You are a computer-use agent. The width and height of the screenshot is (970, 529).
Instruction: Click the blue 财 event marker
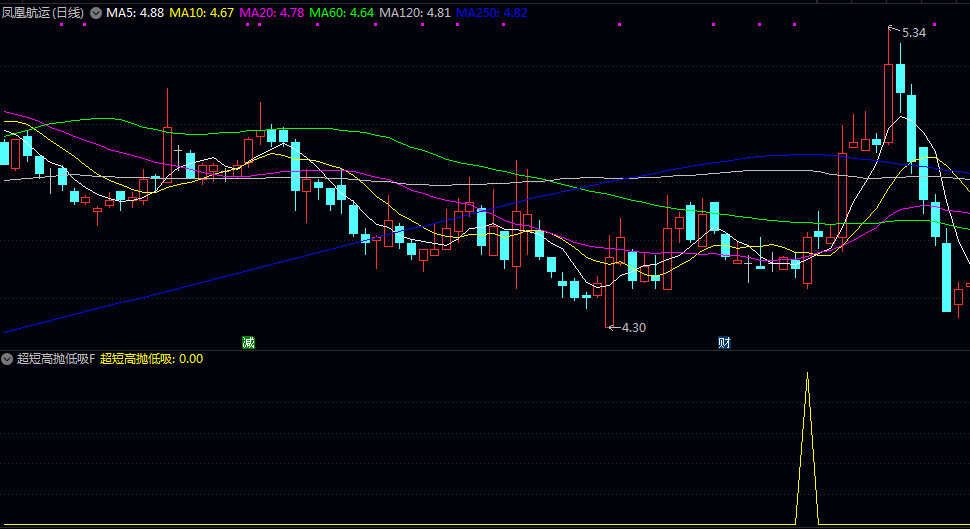pos(724,343)
